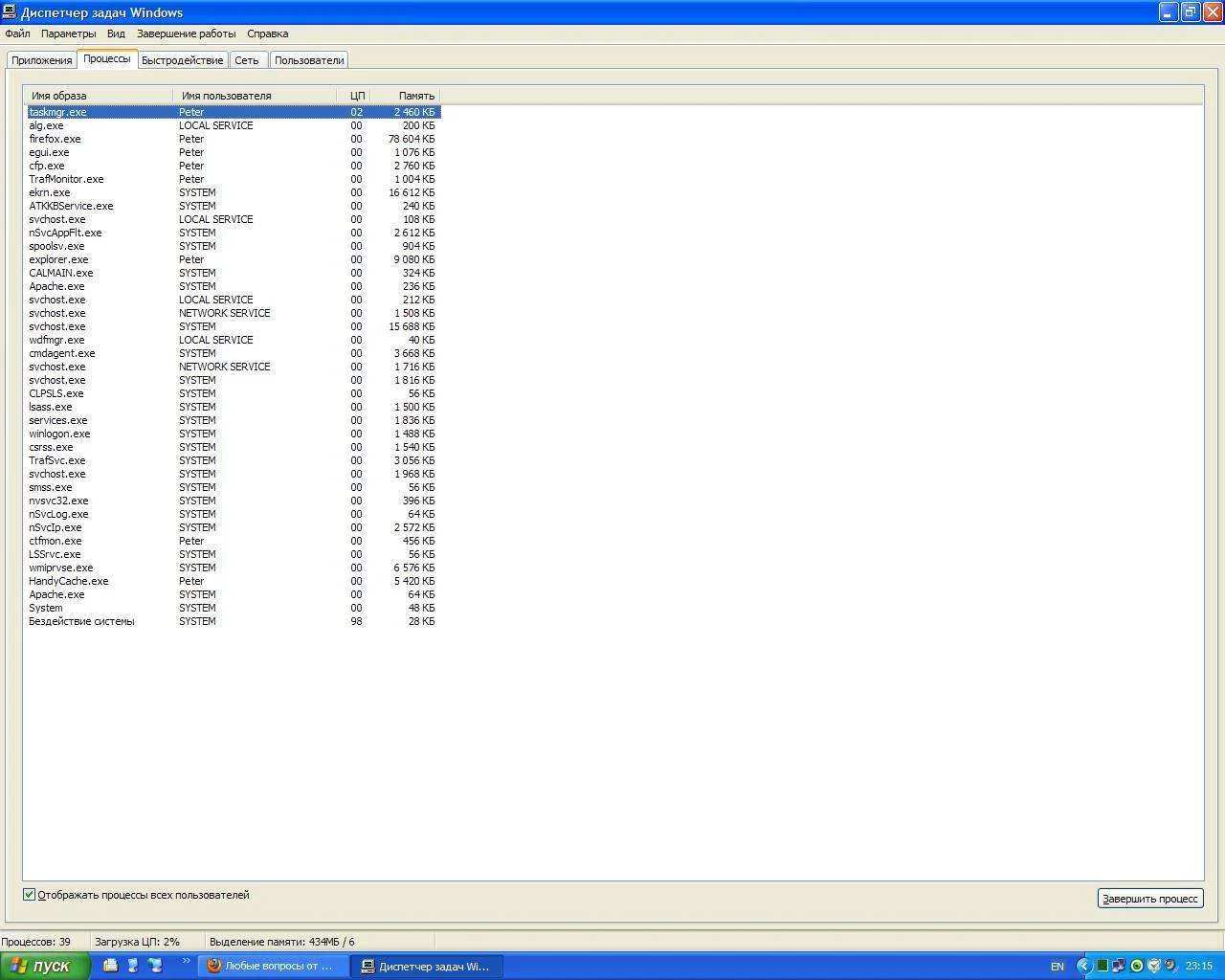Viewport: 1225px width, 980px height.
Task: Open the rightmost Quick Launch monitor icon
Action: tap(156, 966)
